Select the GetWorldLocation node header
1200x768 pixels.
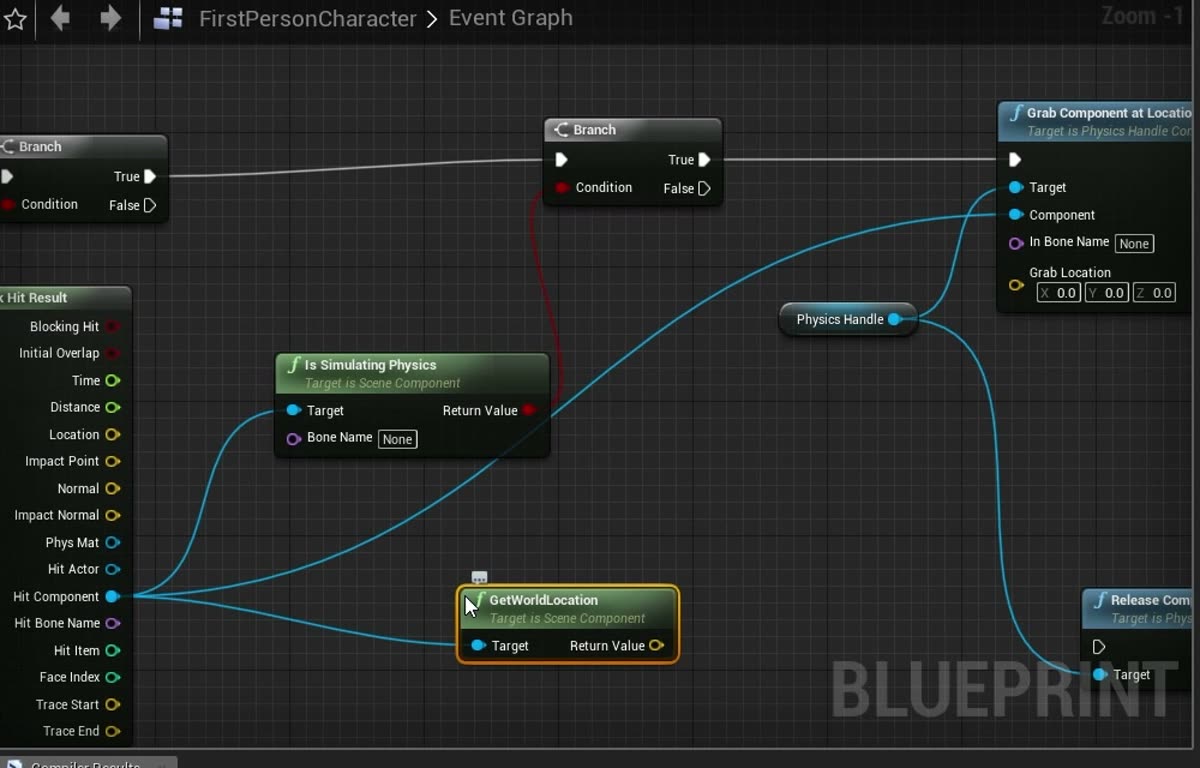click(568, 608)
